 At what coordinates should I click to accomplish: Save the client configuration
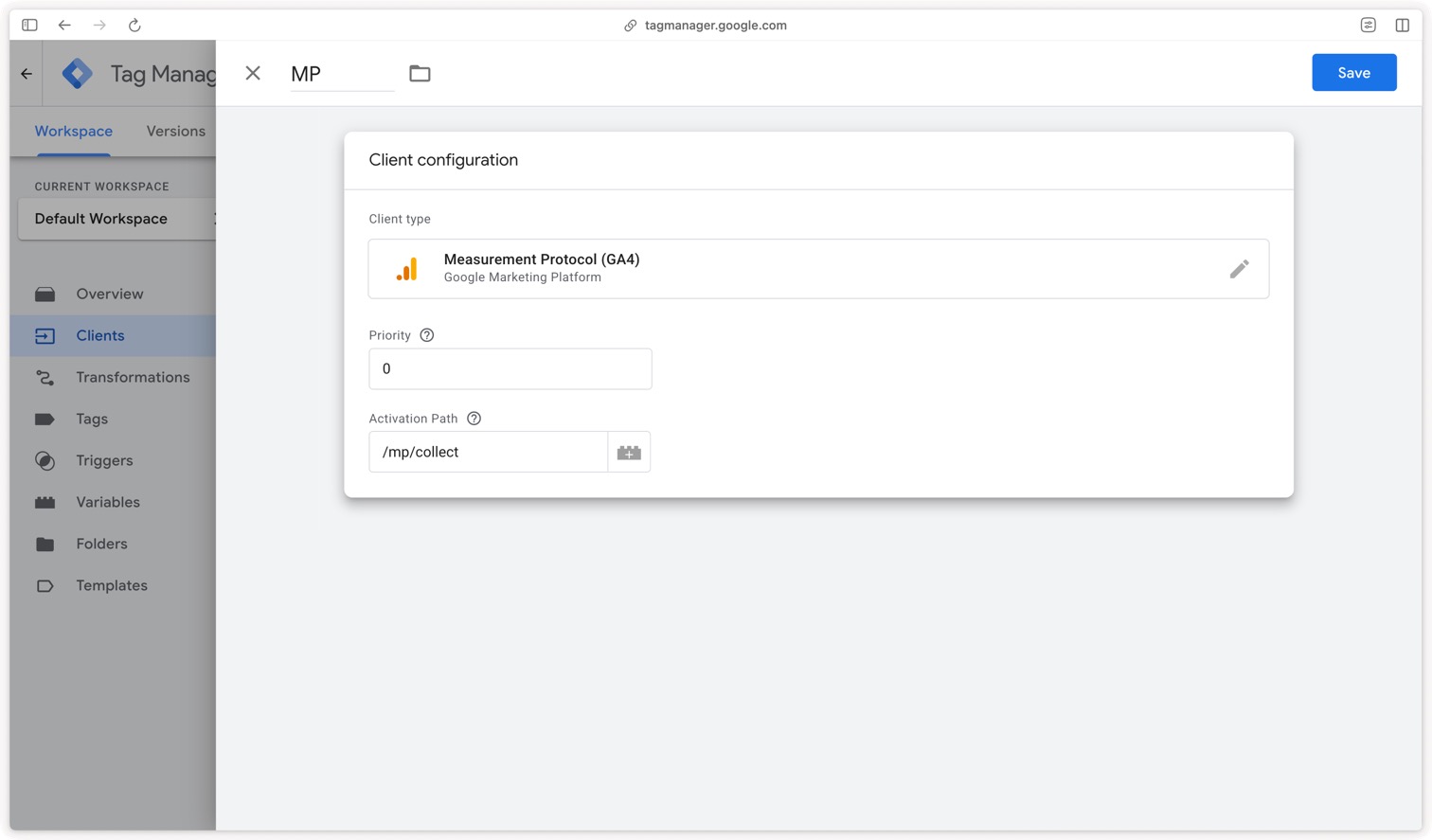tap(1353, 73)
